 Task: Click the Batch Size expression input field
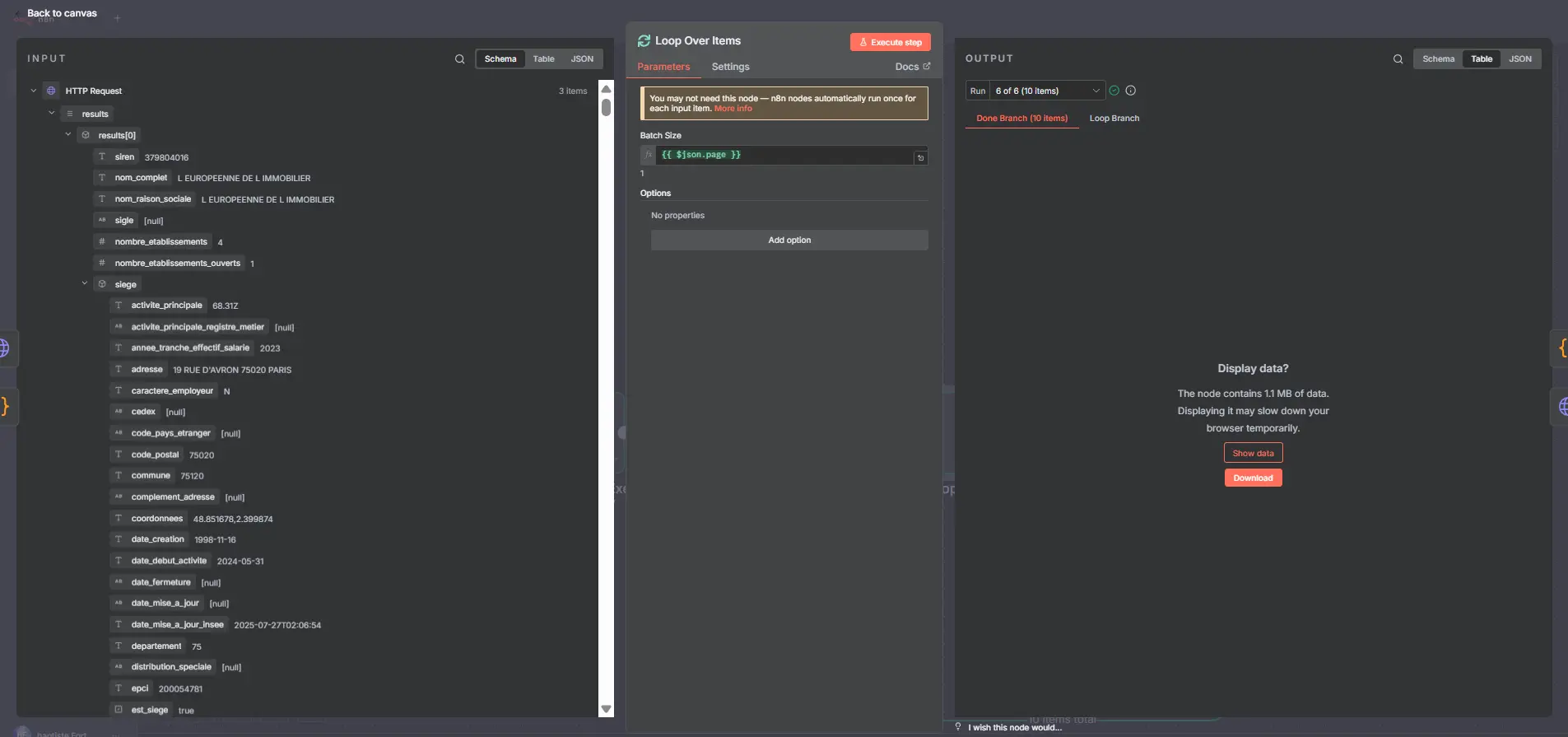[784, 155]
